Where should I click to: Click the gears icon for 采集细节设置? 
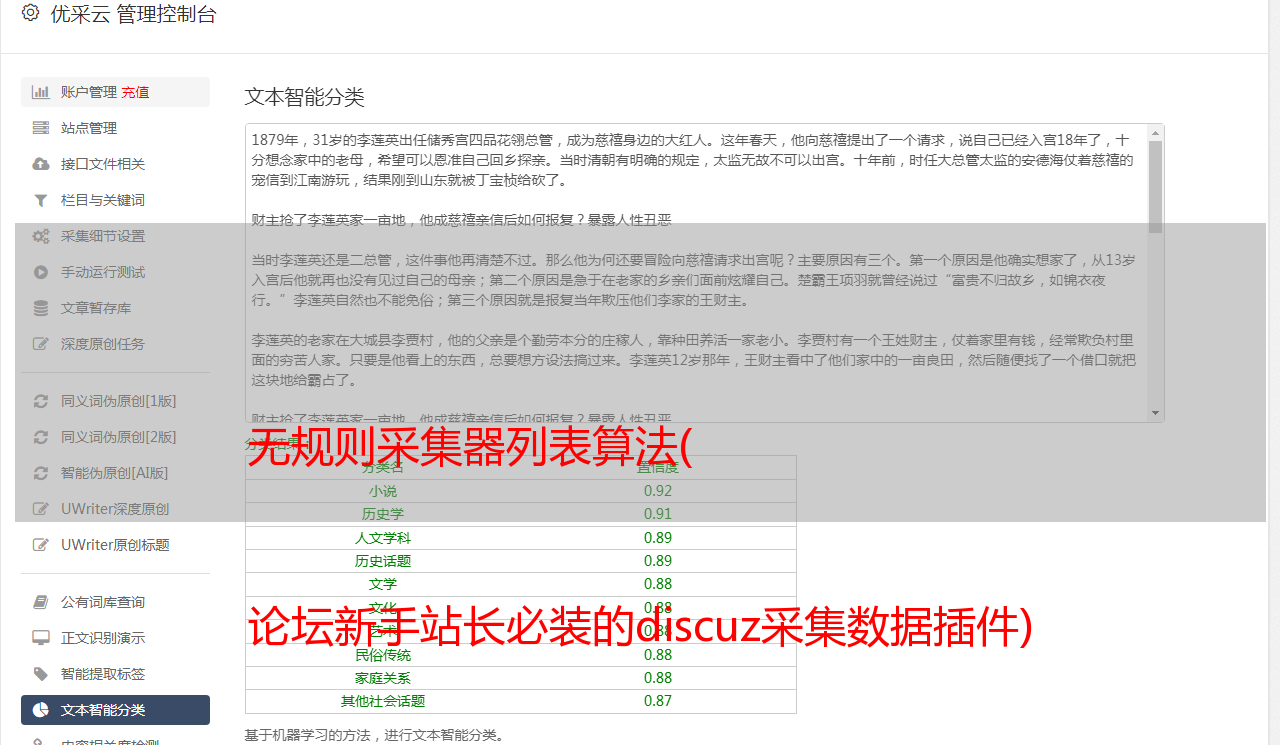[41, 236]
